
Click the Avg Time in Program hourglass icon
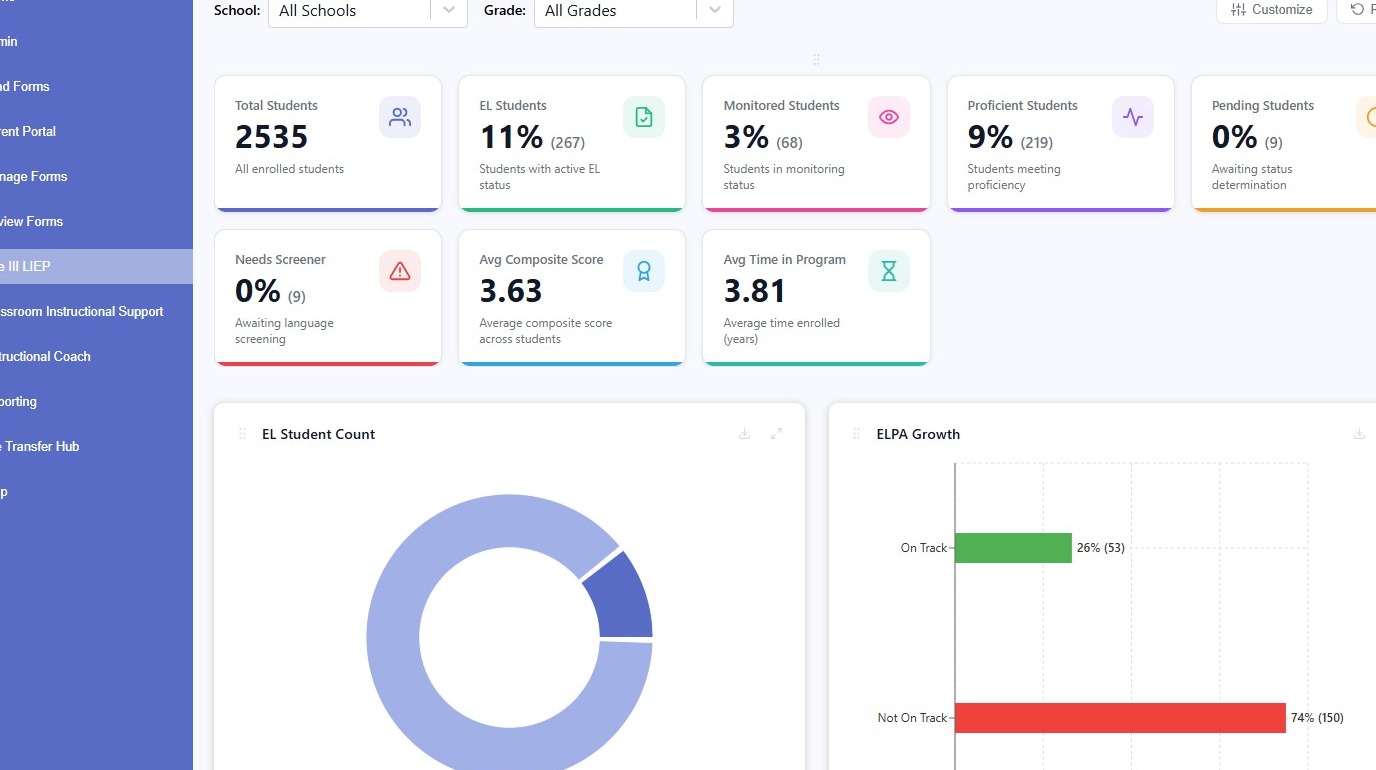pos(889,271)
